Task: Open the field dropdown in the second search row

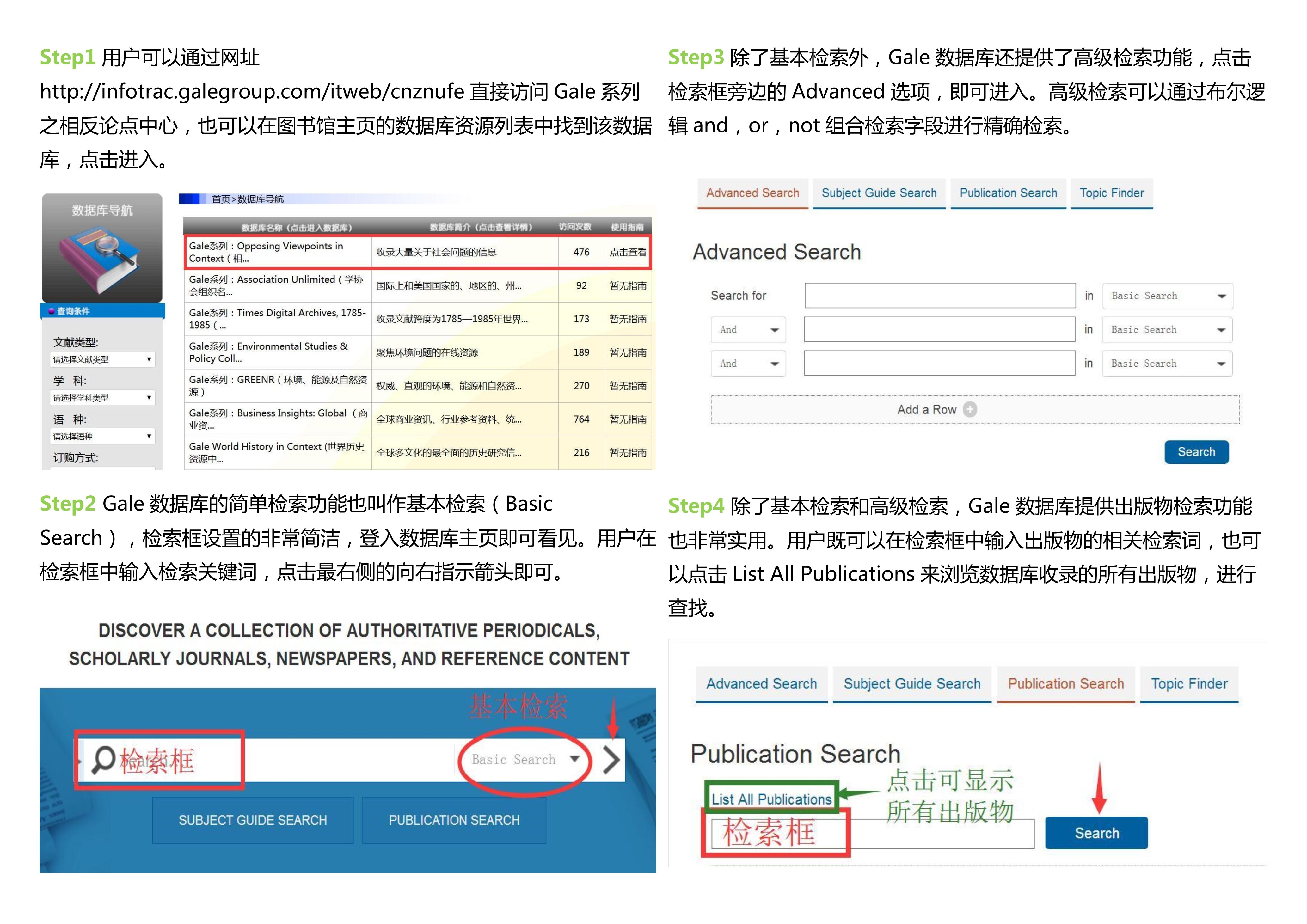Action: 1168,330
